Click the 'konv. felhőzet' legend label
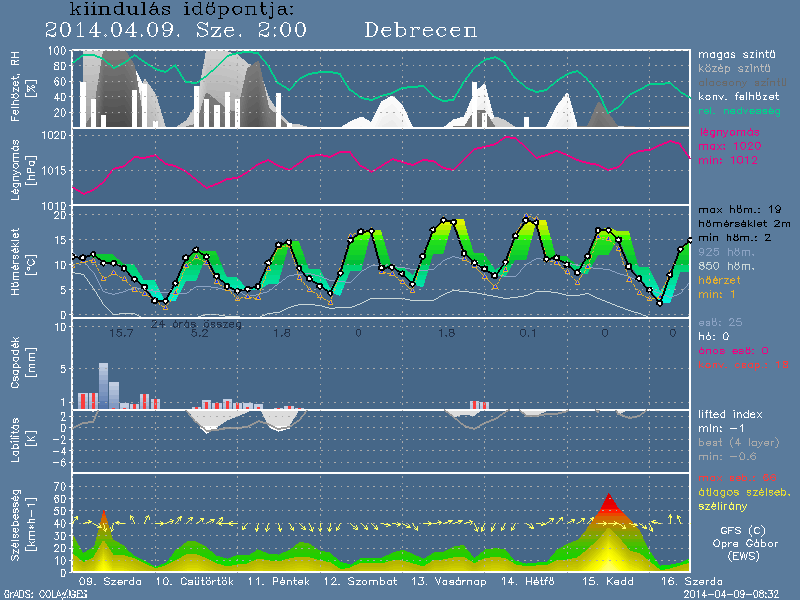The image size is (800, 600). click(738, 94)
